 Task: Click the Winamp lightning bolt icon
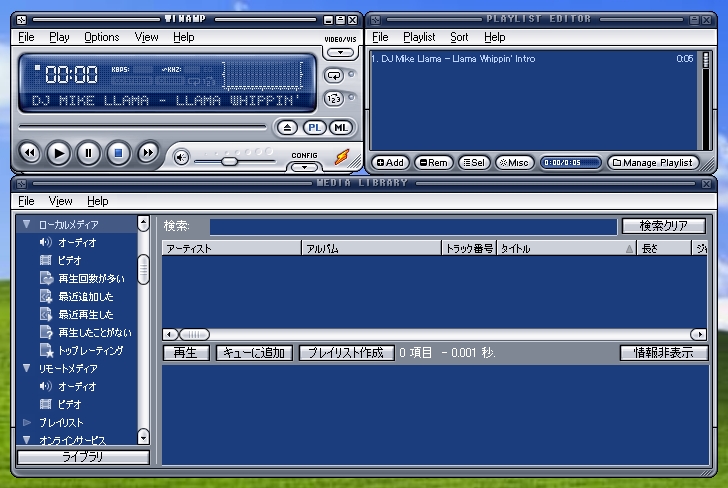click(342, 157)
